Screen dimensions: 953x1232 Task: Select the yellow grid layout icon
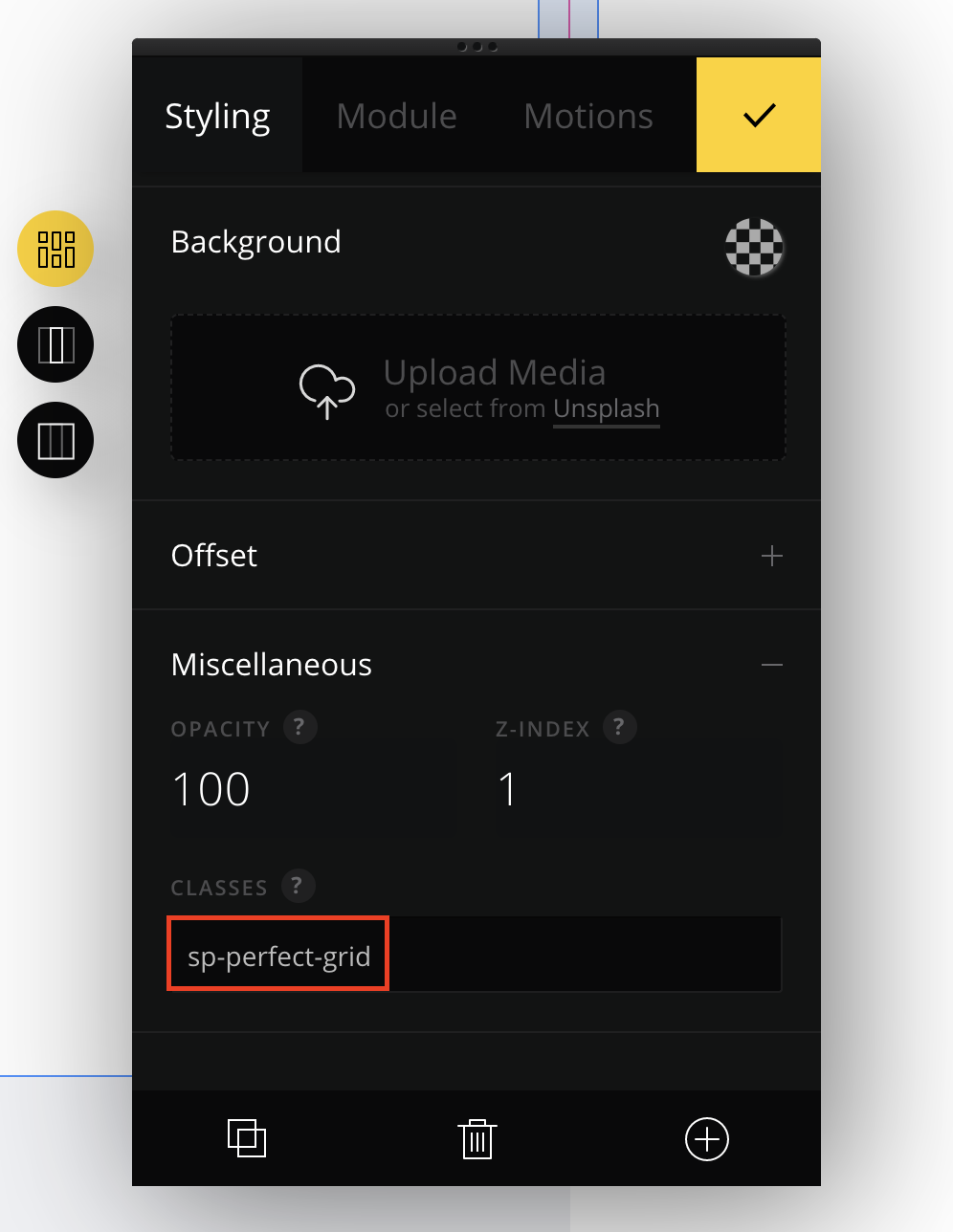coord(55,249)
